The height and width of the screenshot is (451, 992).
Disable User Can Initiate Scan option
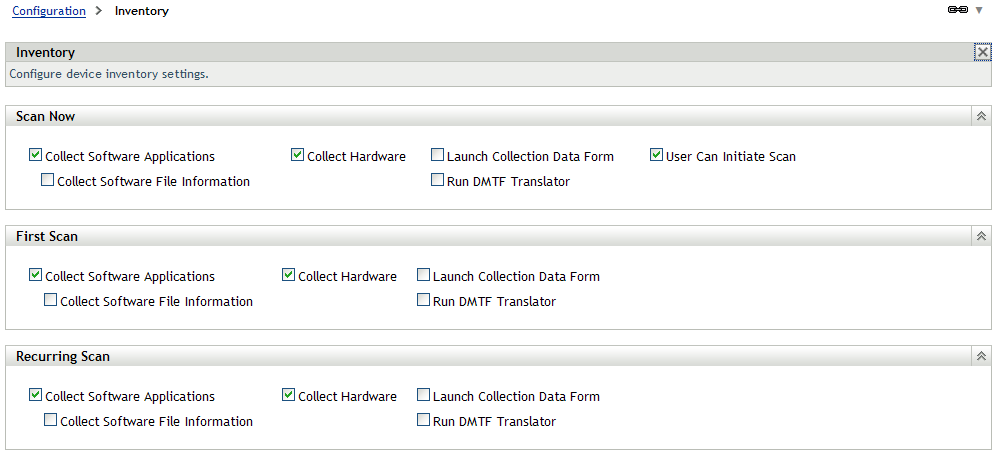point(657,156)
